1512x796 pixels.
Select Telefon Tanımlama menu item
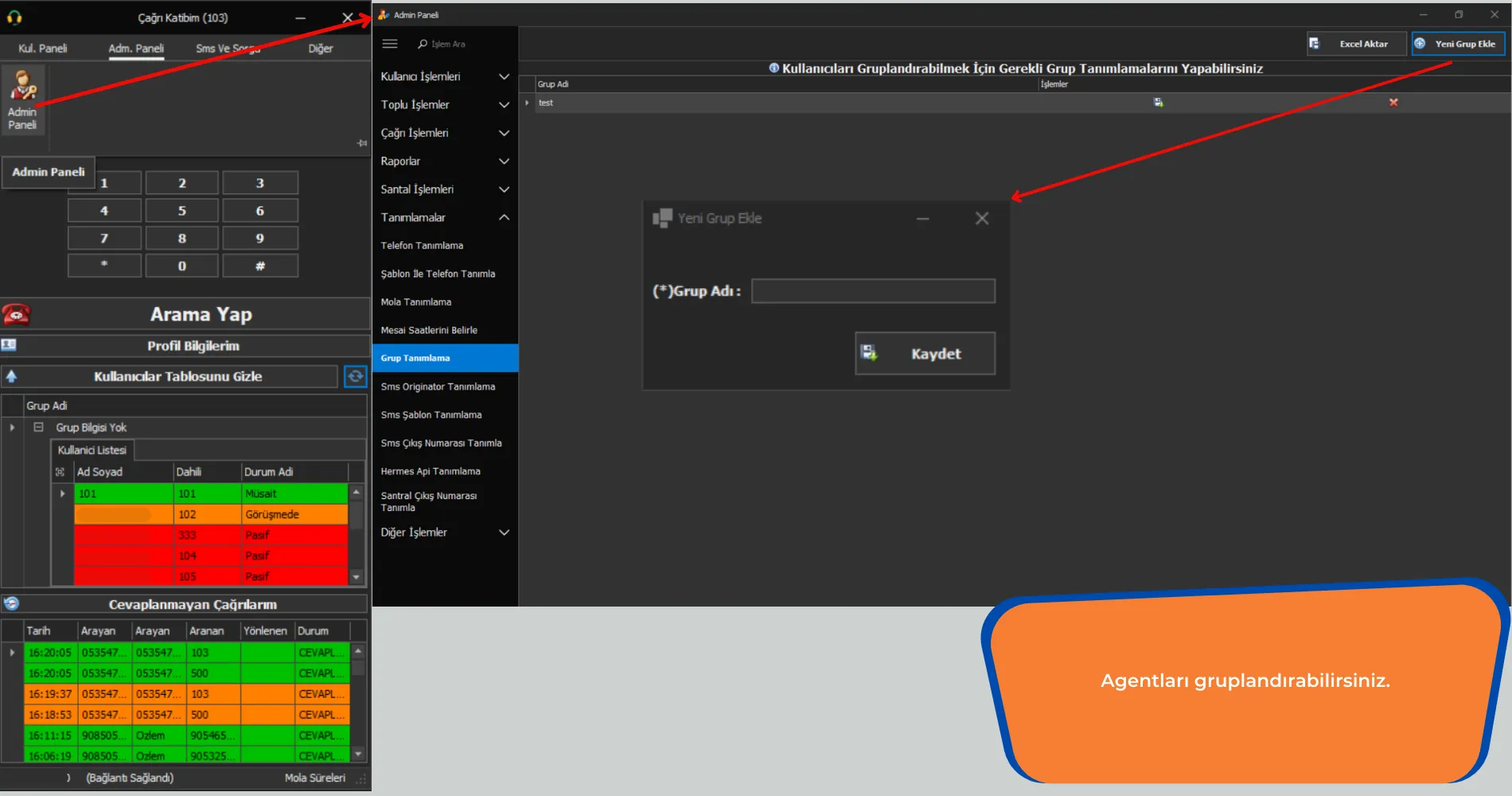(x=422, y=246)
